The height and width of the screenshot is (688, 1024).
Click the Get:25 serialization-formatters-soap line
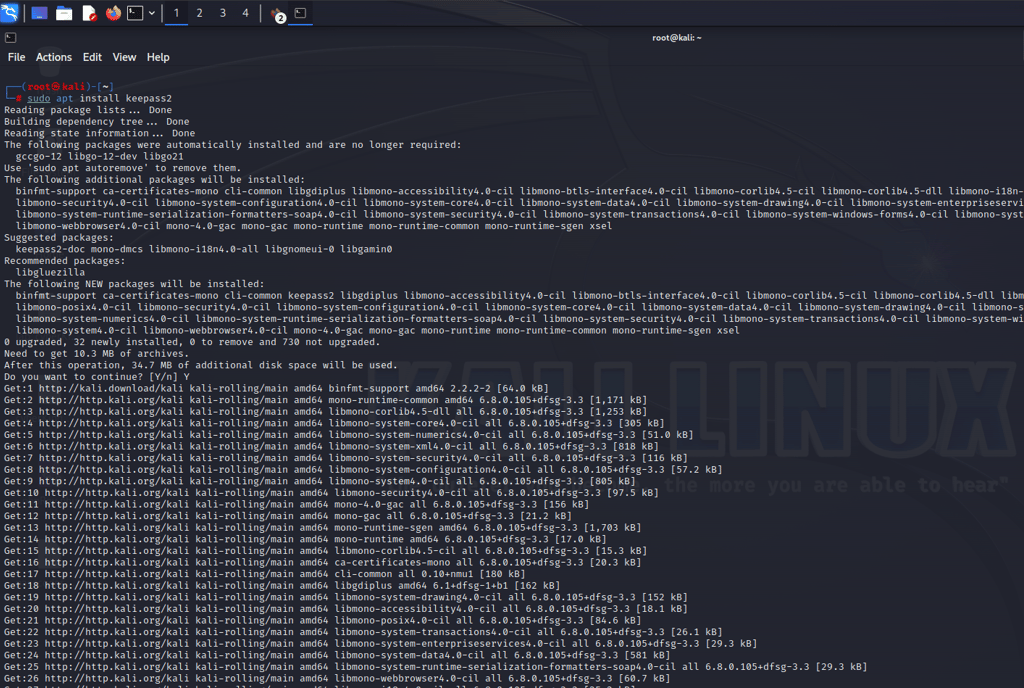(436, 667)
